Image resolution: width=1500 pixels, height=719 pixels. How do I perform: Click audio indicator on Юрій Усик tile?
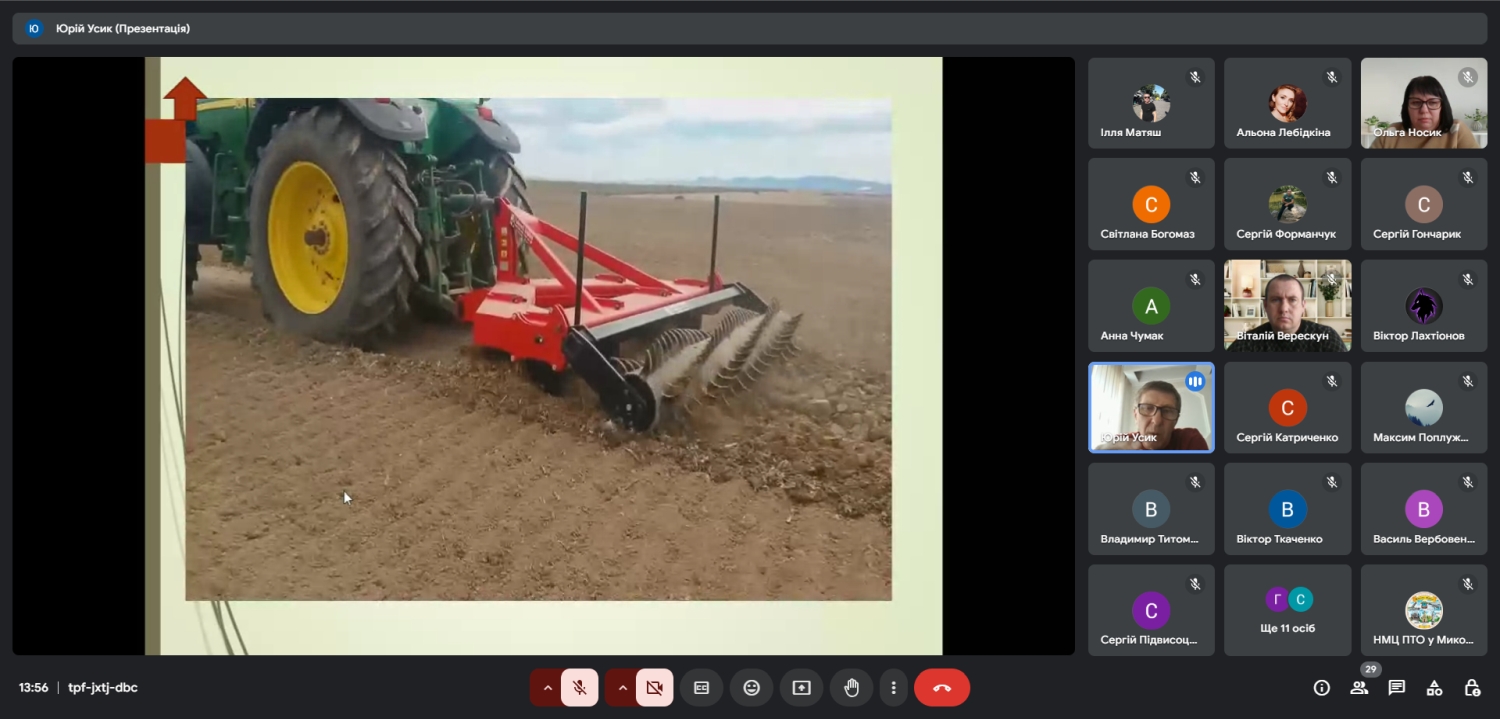1195,381
